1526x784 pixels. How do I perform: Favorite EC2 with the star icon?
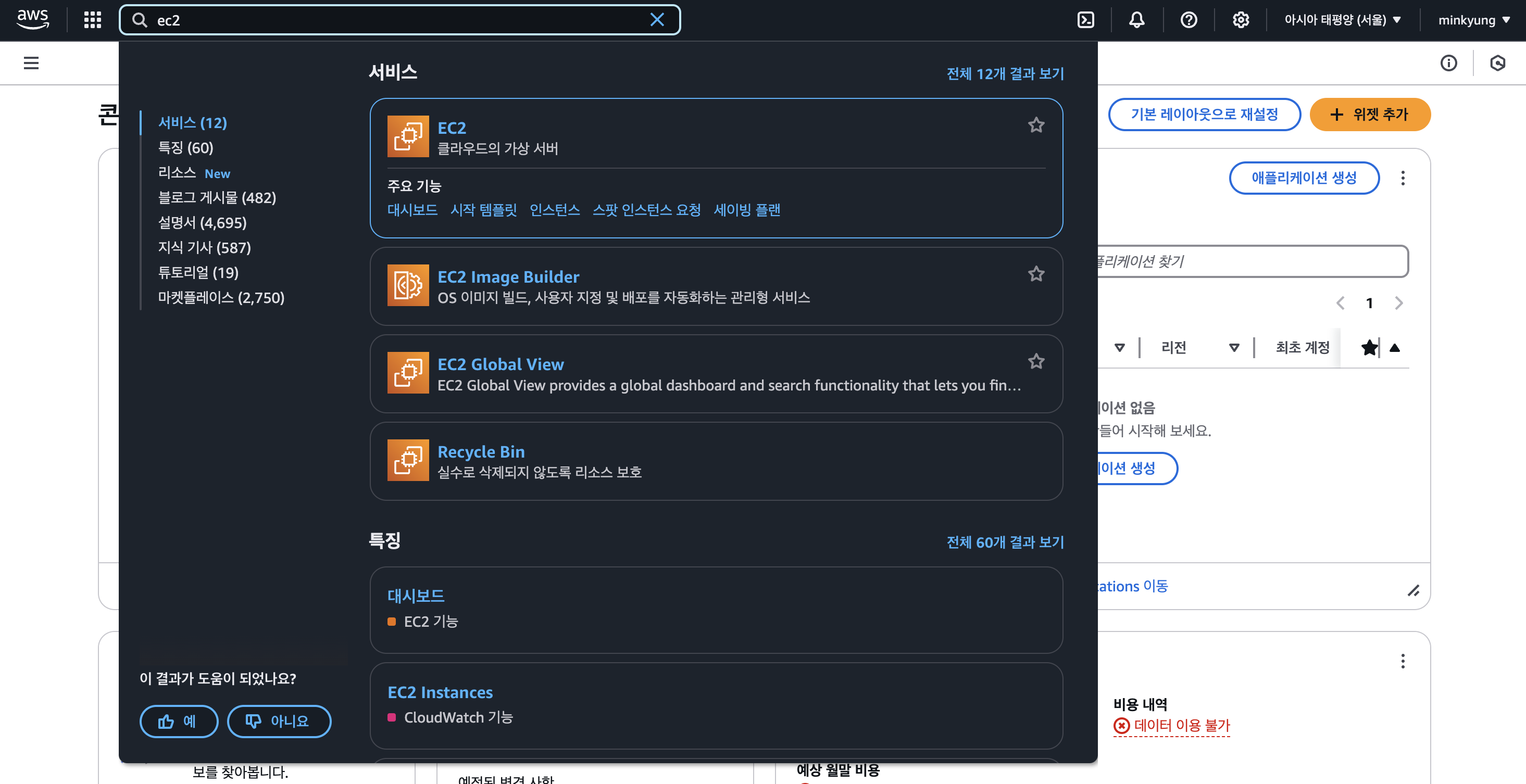click(x=1035, y=125)
